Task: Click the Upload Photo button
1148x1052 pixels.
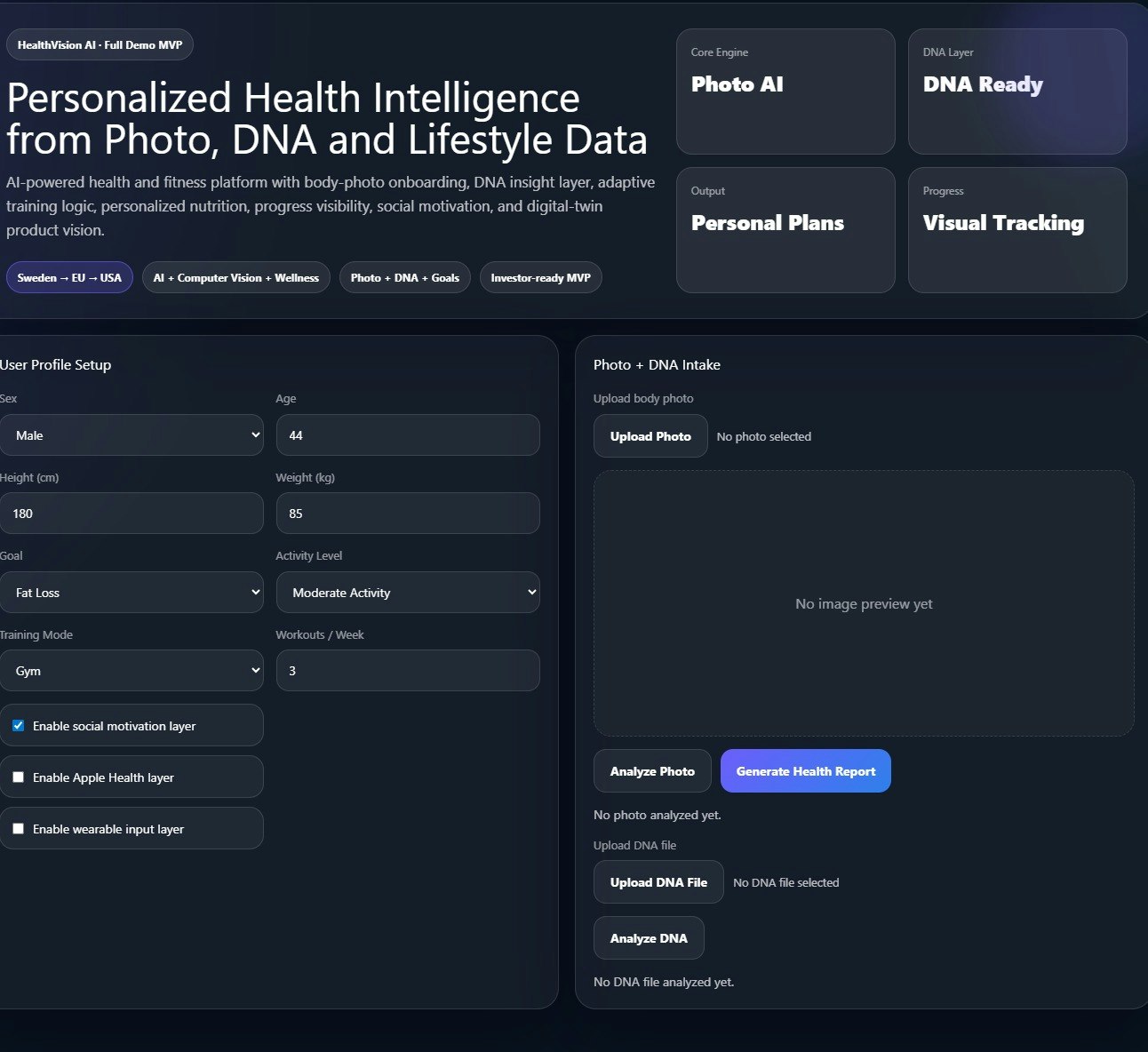Action: point(650,435)
